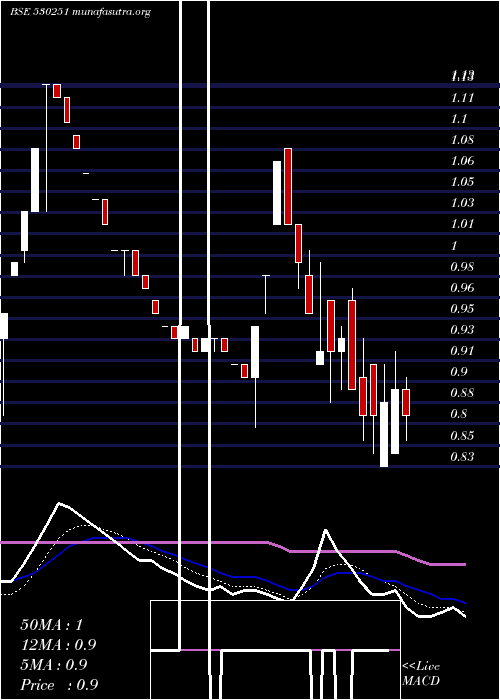Click the 0.93 price axis label

462,330
